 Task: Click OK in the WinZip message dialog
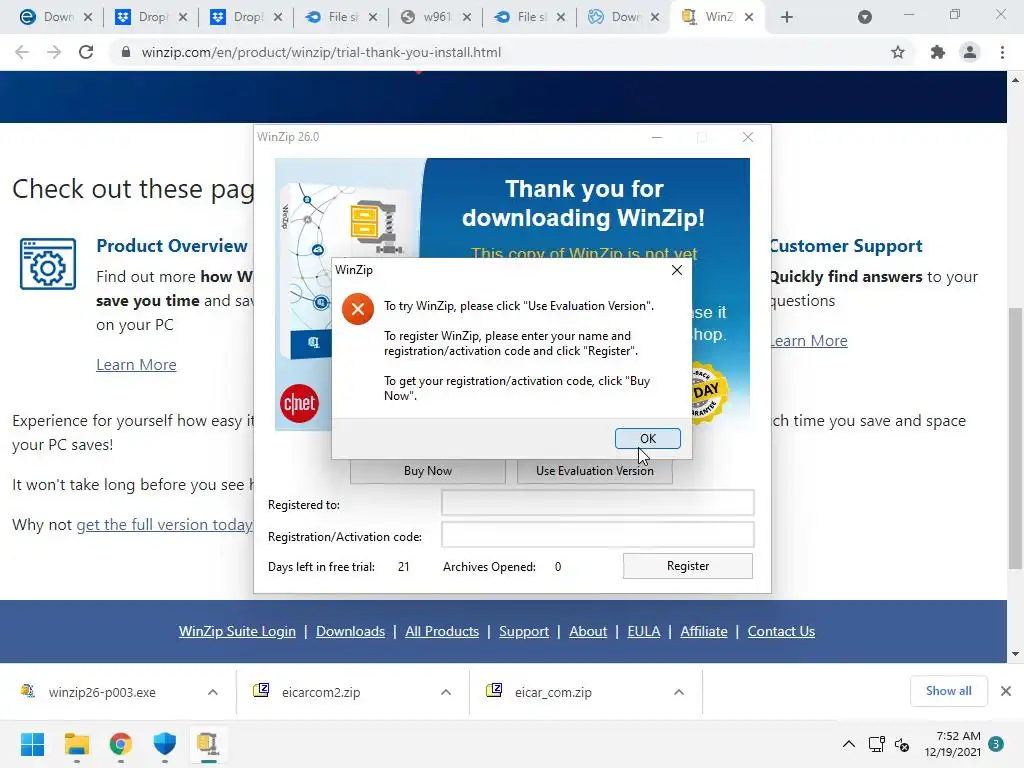(x=647, y=438)
